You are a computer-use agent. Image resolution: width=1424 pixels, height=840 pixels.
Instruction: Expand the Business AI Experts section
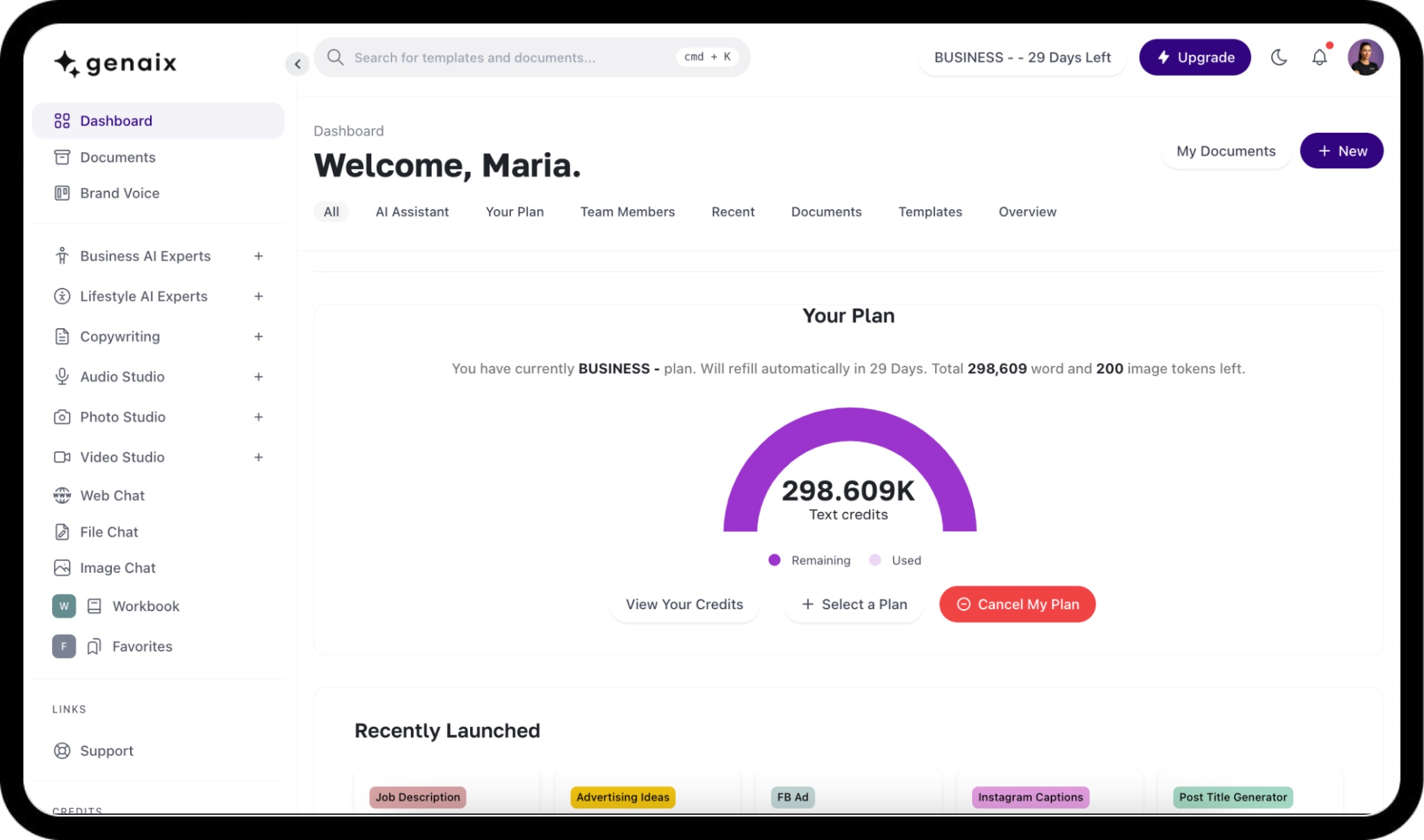pos(258,256)
